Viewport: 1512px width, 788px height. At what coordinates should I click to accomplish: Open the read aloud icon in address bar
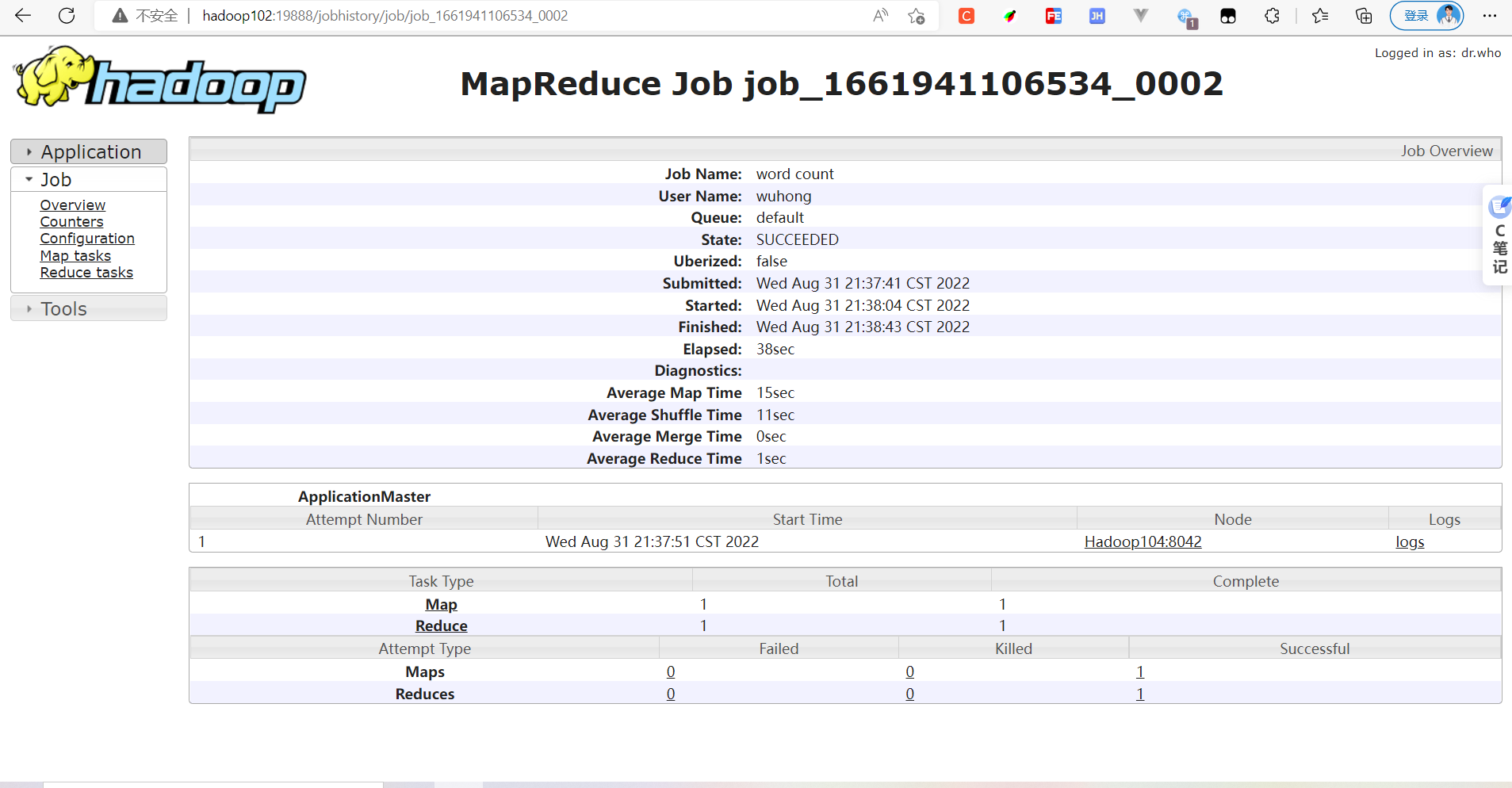tap(880, 16)
